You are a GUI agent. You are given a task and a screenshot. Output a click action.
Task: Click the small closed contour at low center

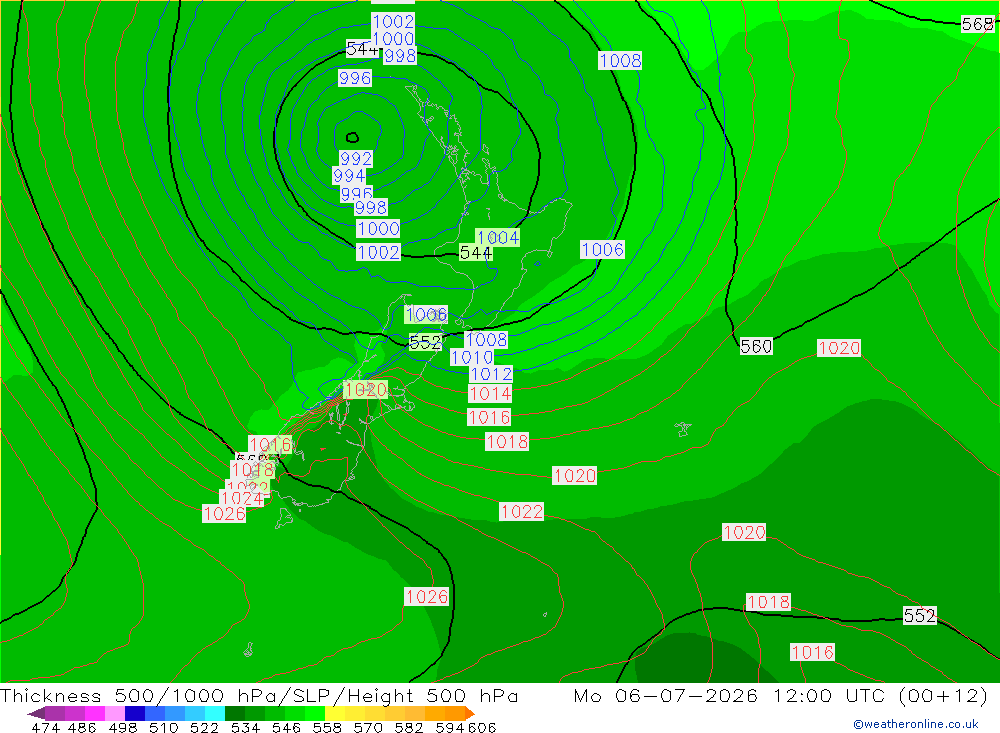[352, 137]
